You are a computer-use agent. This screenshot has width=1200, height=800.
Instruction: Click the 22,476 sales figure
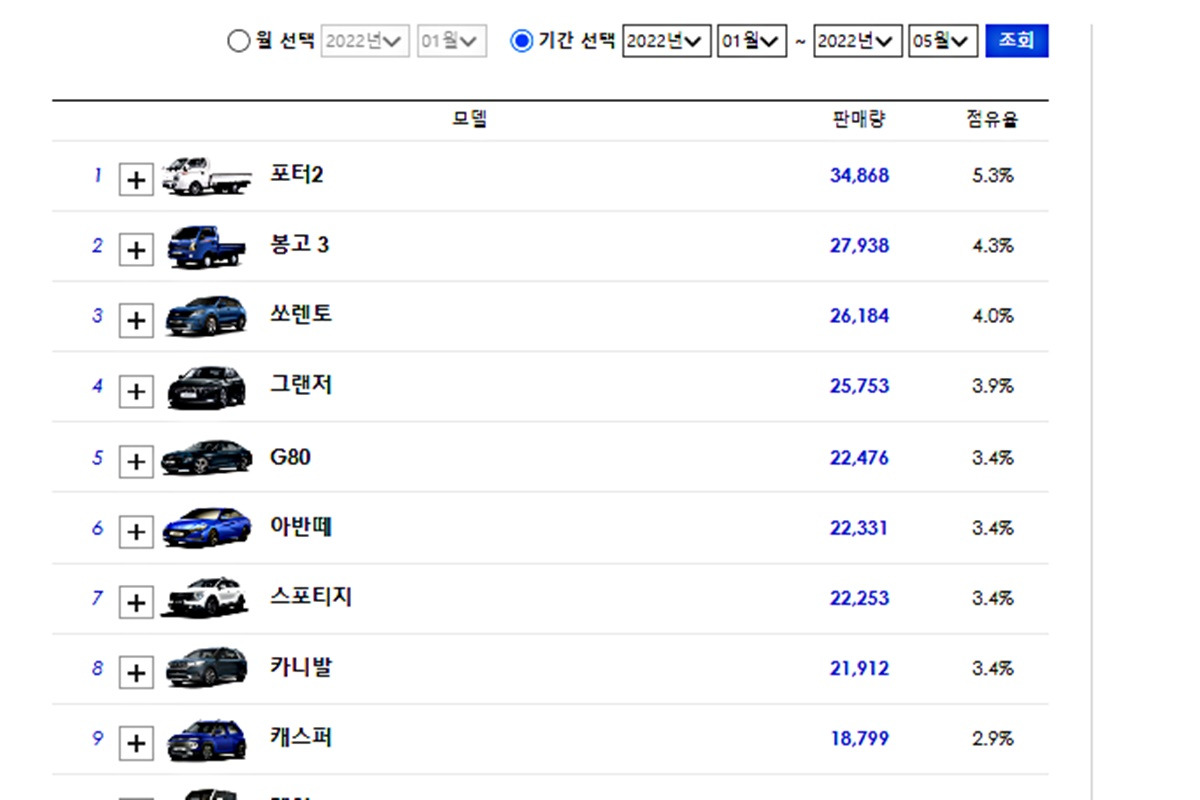(859, 458)
